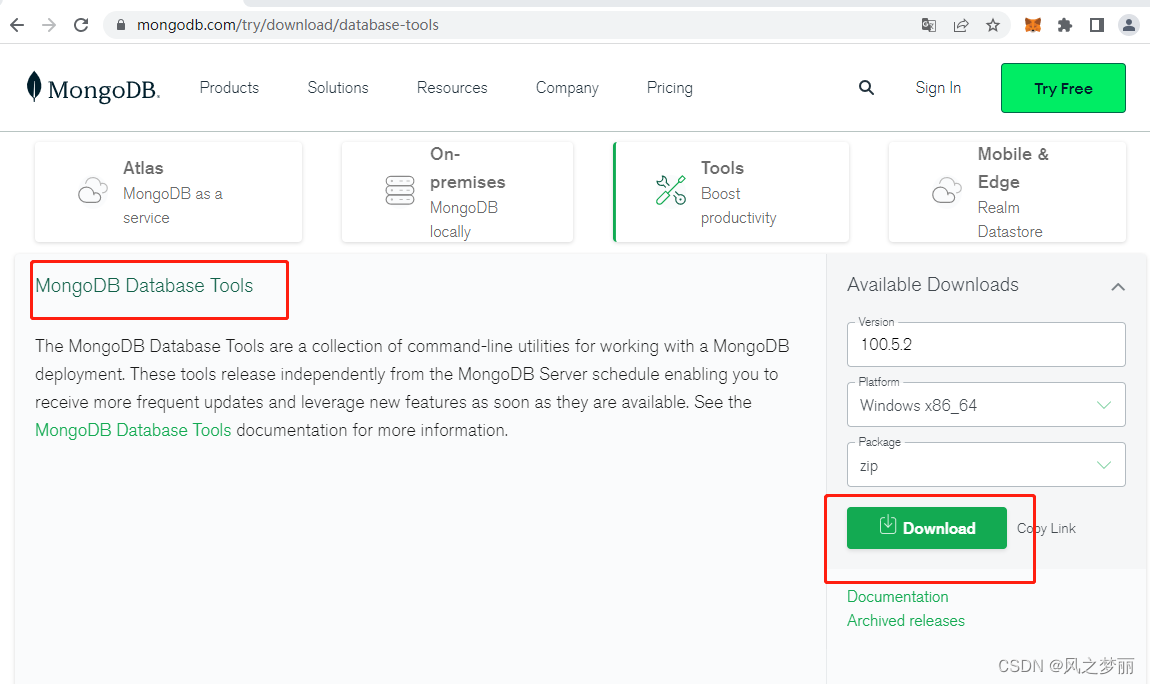The height and width of the screenshot is (684, 1150).
Task: Open MongoDB Database Tools documentation link
Action: click(133, 430)
